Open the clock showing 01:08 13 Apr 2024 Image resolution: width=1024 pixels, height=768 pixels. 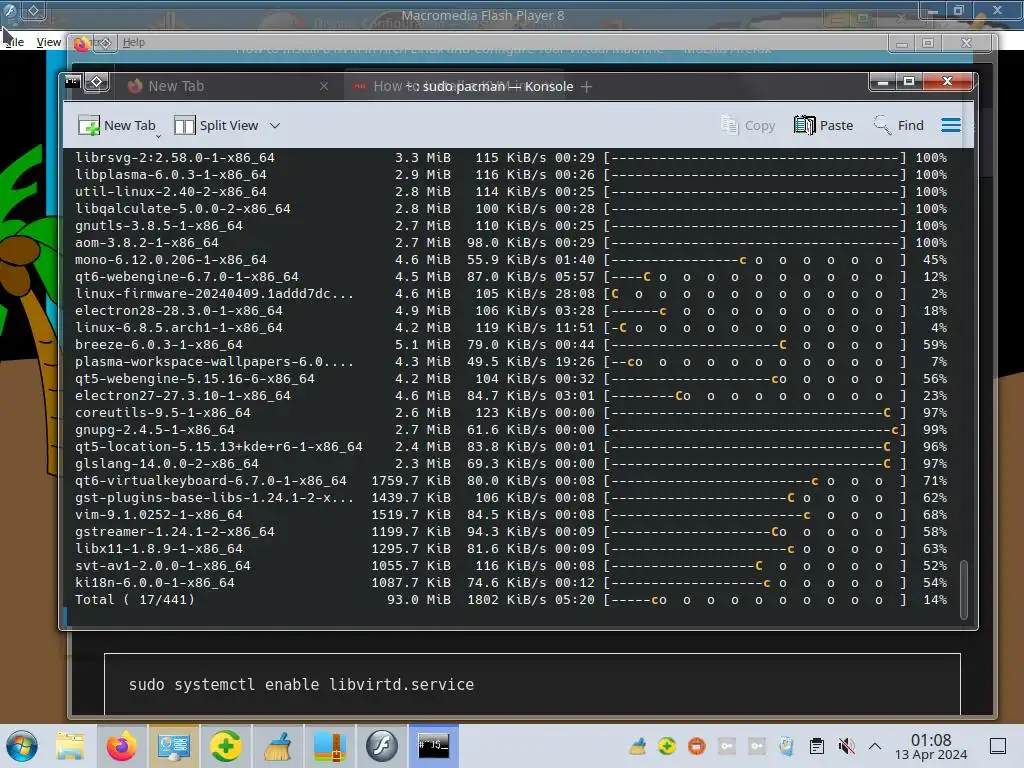931,746
